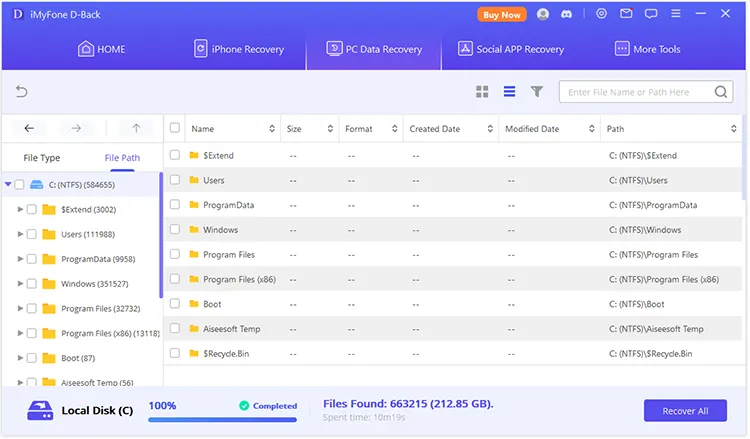Screen dimensions: 750x439
Task: Click the Users folder icon in tree
Action: pos(49,234)
